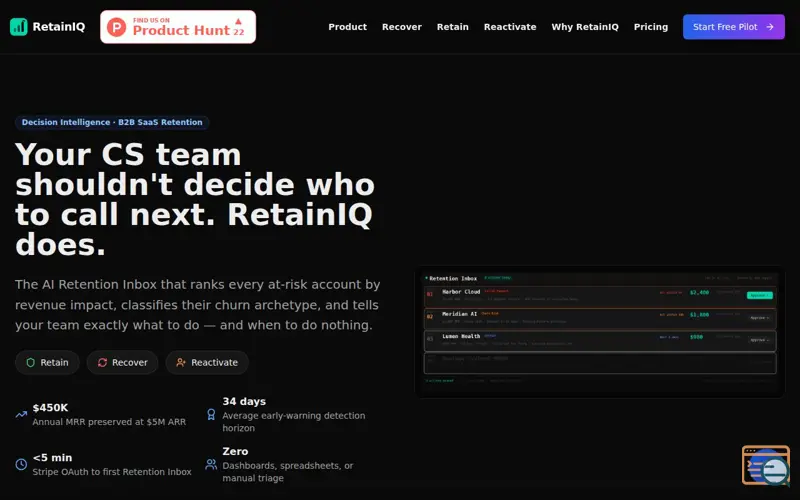The image size is (800, 500).
Task: Click the Retention Inbox title in preview
Action: coord(453,279)
